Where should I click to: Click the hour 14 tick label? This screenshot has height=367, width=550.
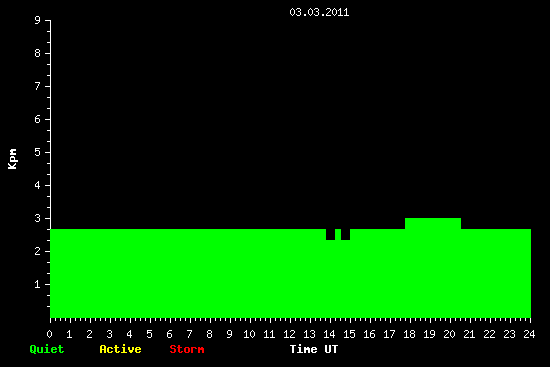329,334
